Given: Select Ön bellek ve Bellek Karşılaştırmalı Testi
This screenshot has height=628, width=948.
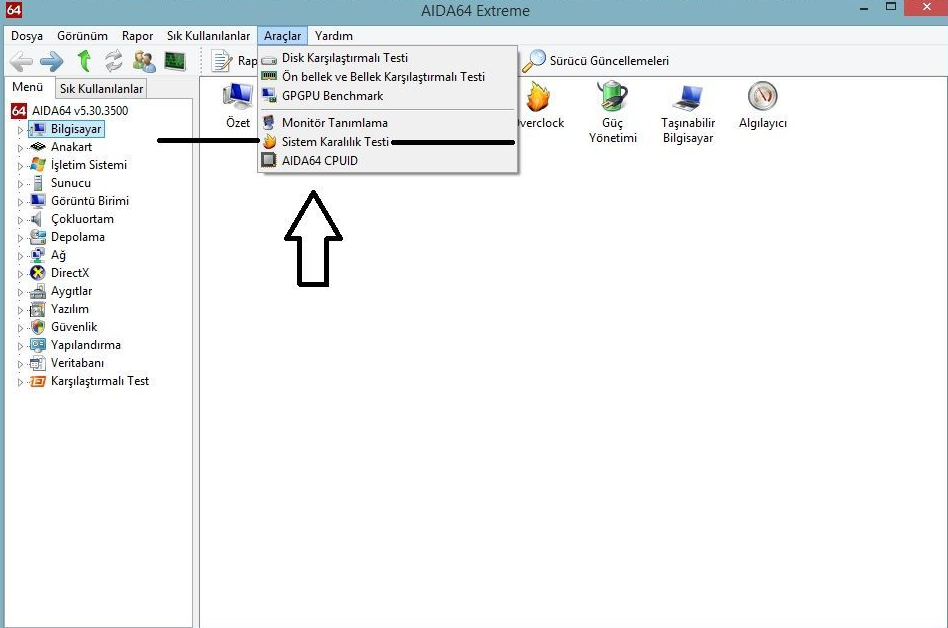Looking at the screenshot, I should [388, 77].
